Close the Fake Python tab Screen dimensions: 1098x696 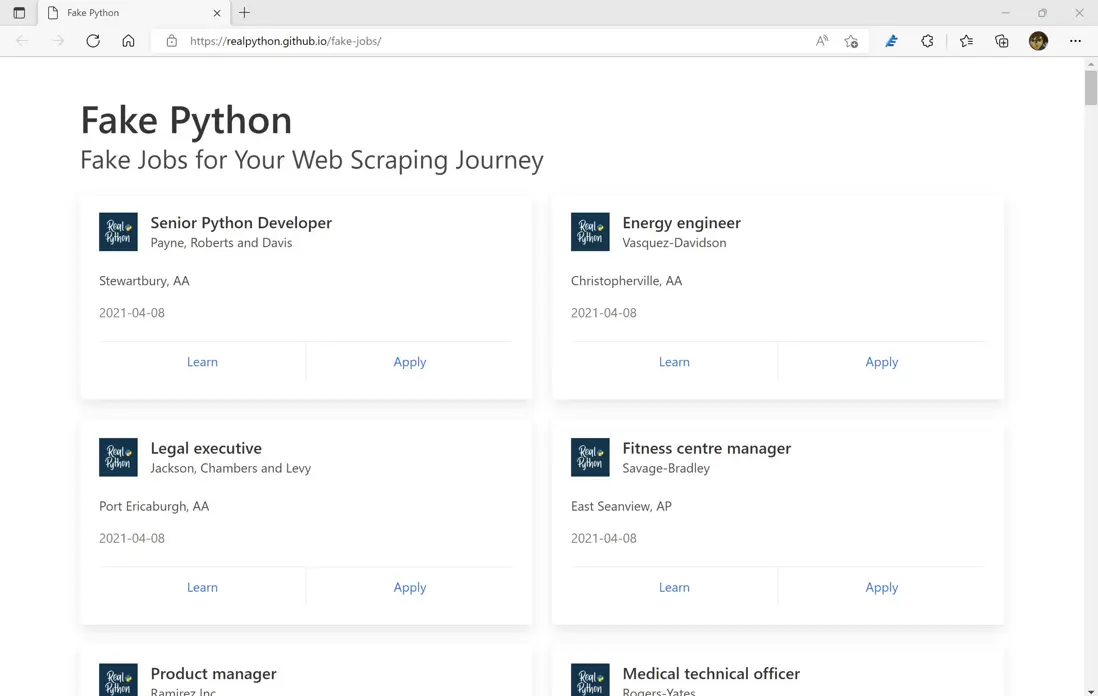click(217, 13)
